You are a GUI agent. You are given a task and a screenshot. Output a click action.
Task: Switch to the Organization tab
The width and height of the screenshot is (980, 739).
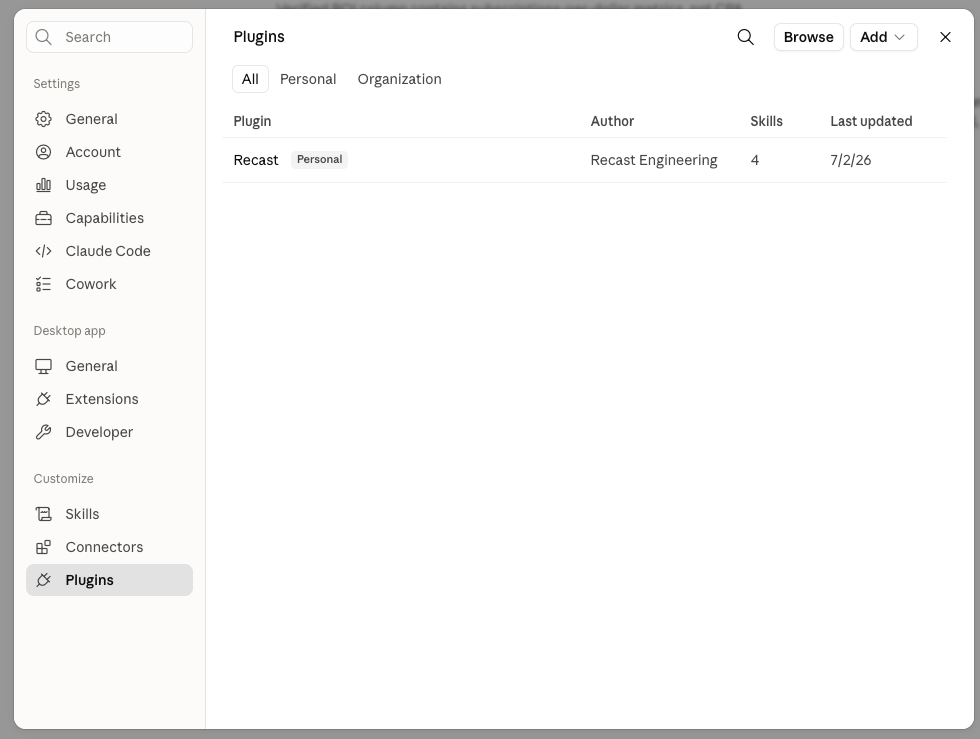[399, 79]
